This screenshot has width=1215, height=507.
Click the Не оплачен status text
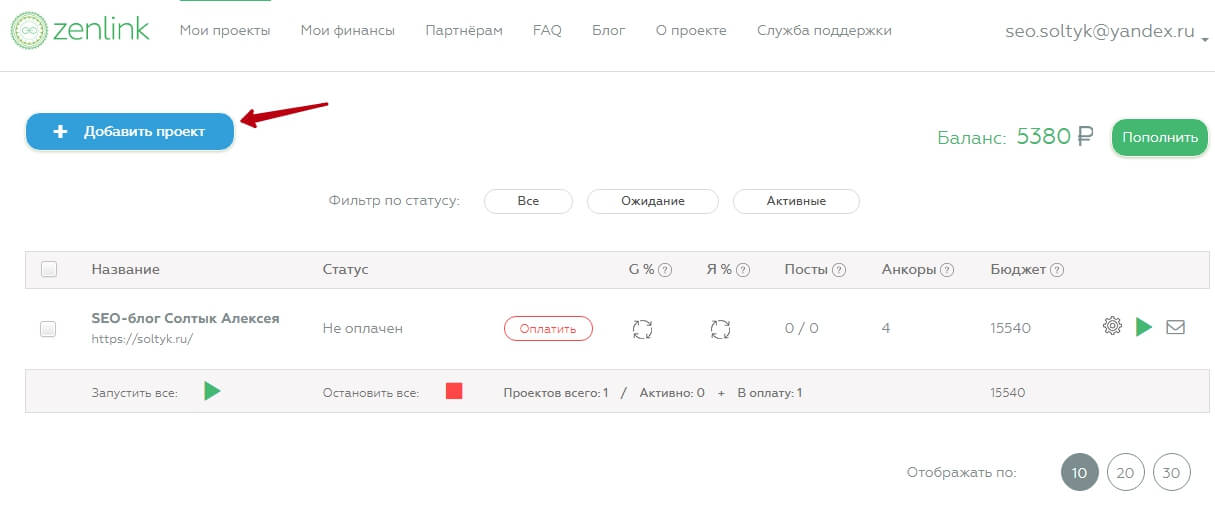[362, 328]
